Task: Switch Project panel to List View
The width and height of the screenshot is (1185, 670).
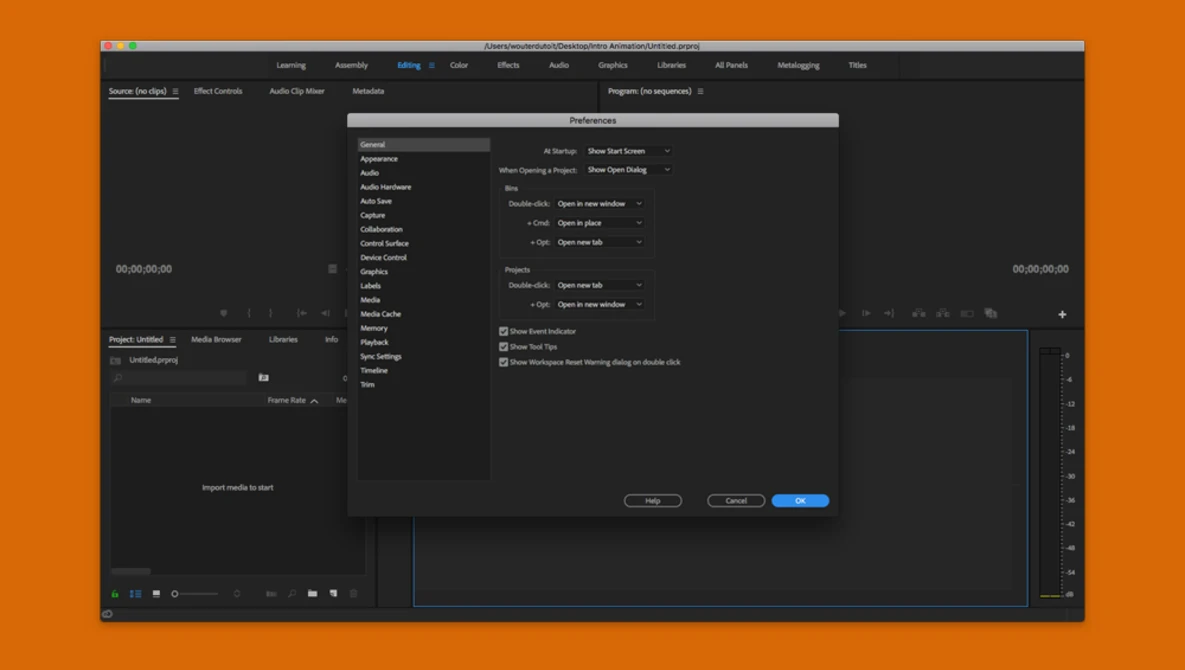Action: coord(135,594)
